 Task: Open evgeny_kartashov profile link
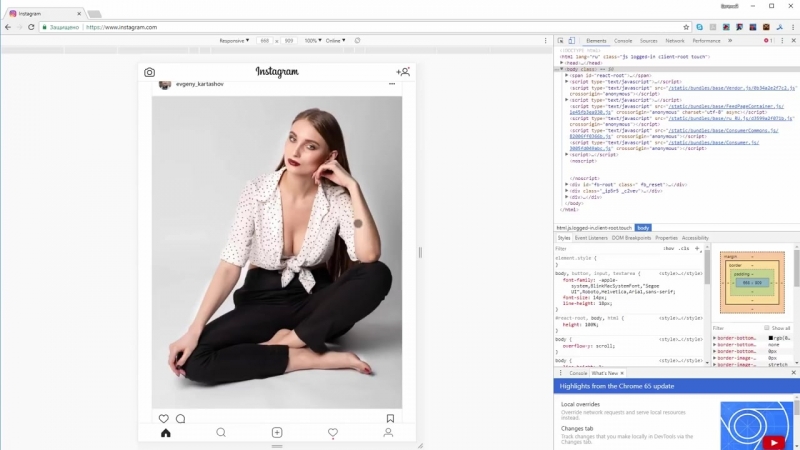tap(199, 84)
